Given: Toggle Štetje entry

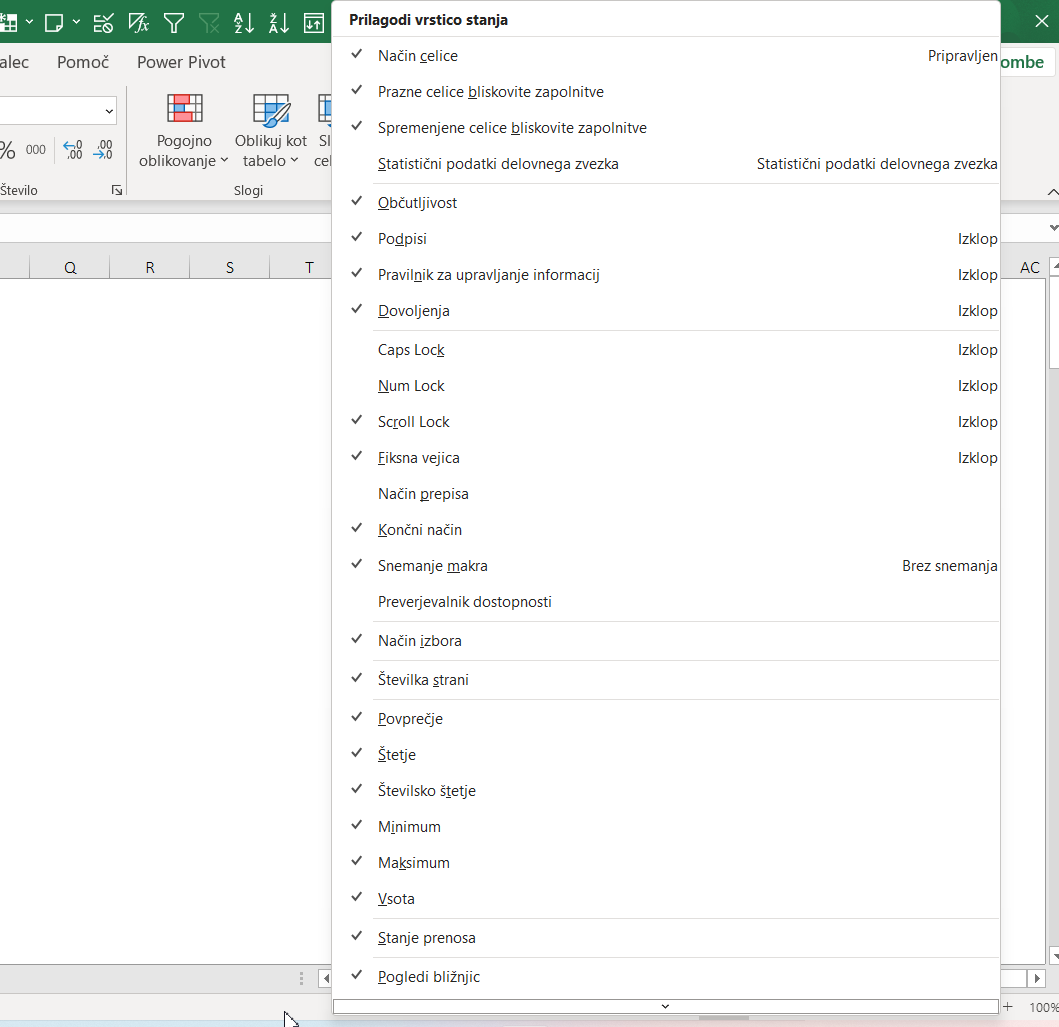Looking at the screenshot, I should tap(666, 755).
